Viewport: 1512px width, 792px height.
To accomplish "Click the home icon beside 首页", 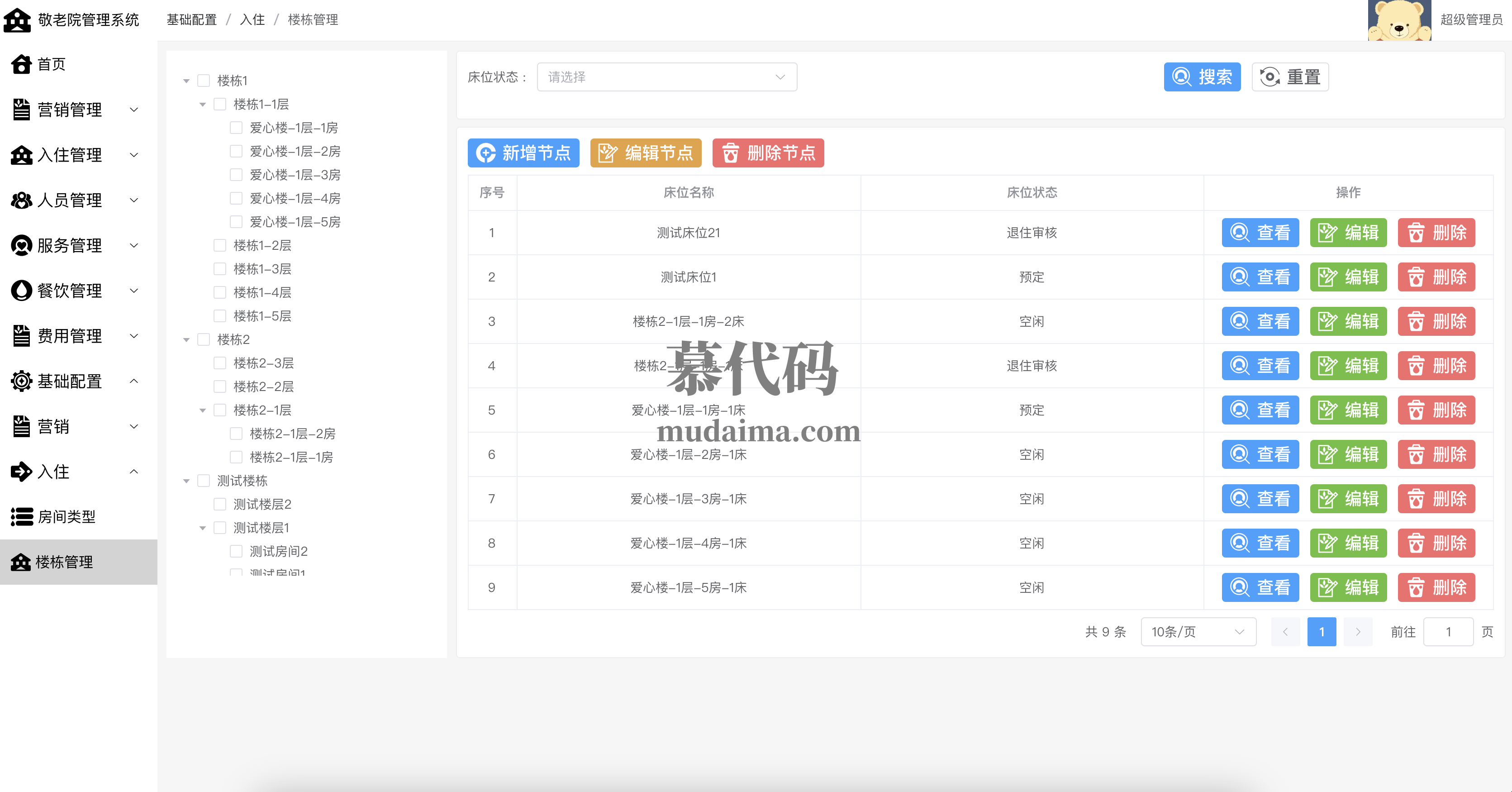I will click(x=21, y=64).
